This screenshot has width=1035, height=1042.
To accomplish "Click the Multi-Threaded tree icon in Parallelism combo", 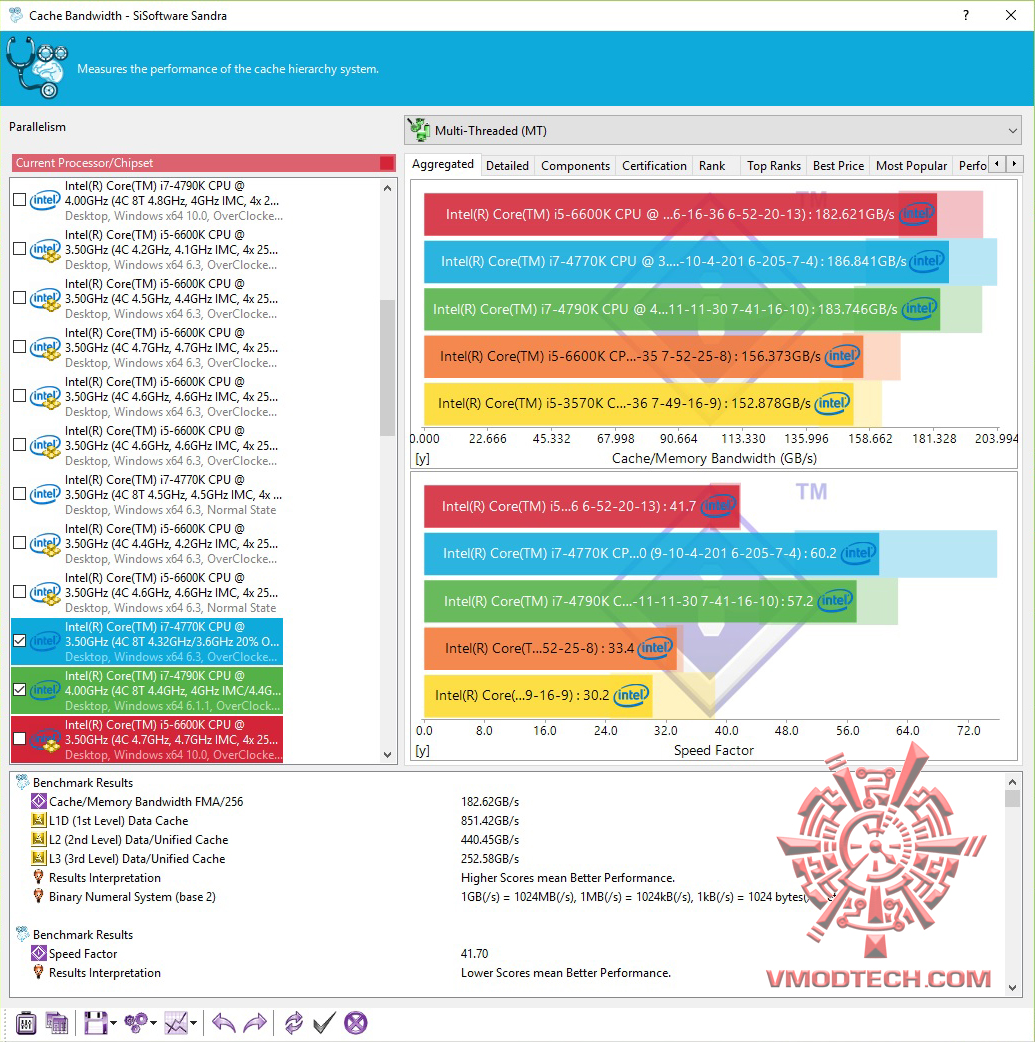I will pos(419,130).
